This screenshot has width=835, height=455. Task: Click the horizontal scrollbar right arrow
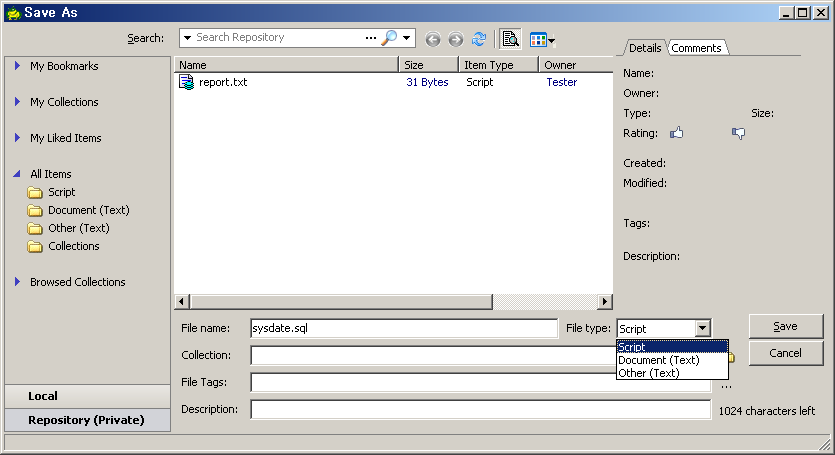[605, 302]
